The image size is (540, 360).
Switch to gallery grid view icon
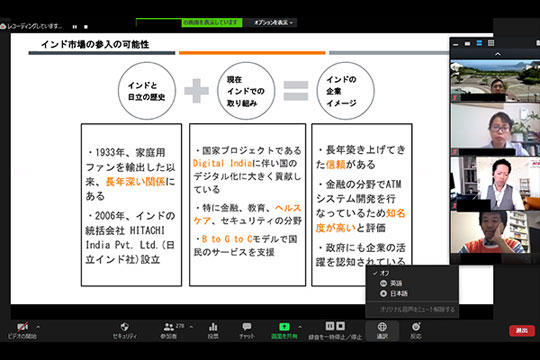[491, 43]
